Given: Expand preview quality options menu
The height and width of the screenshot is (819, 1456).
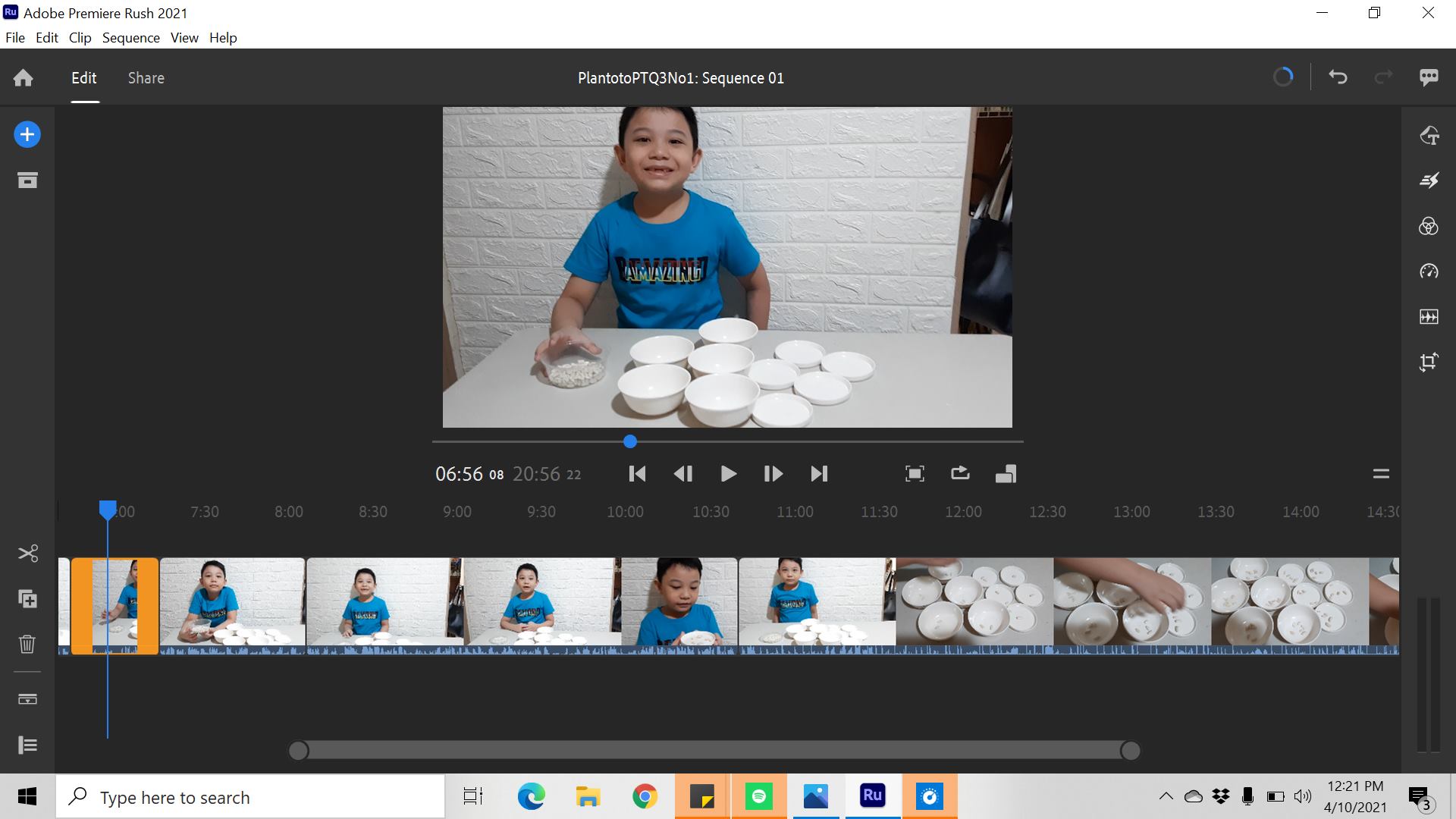Looking at the screenshot, I should coord(1381,474).
